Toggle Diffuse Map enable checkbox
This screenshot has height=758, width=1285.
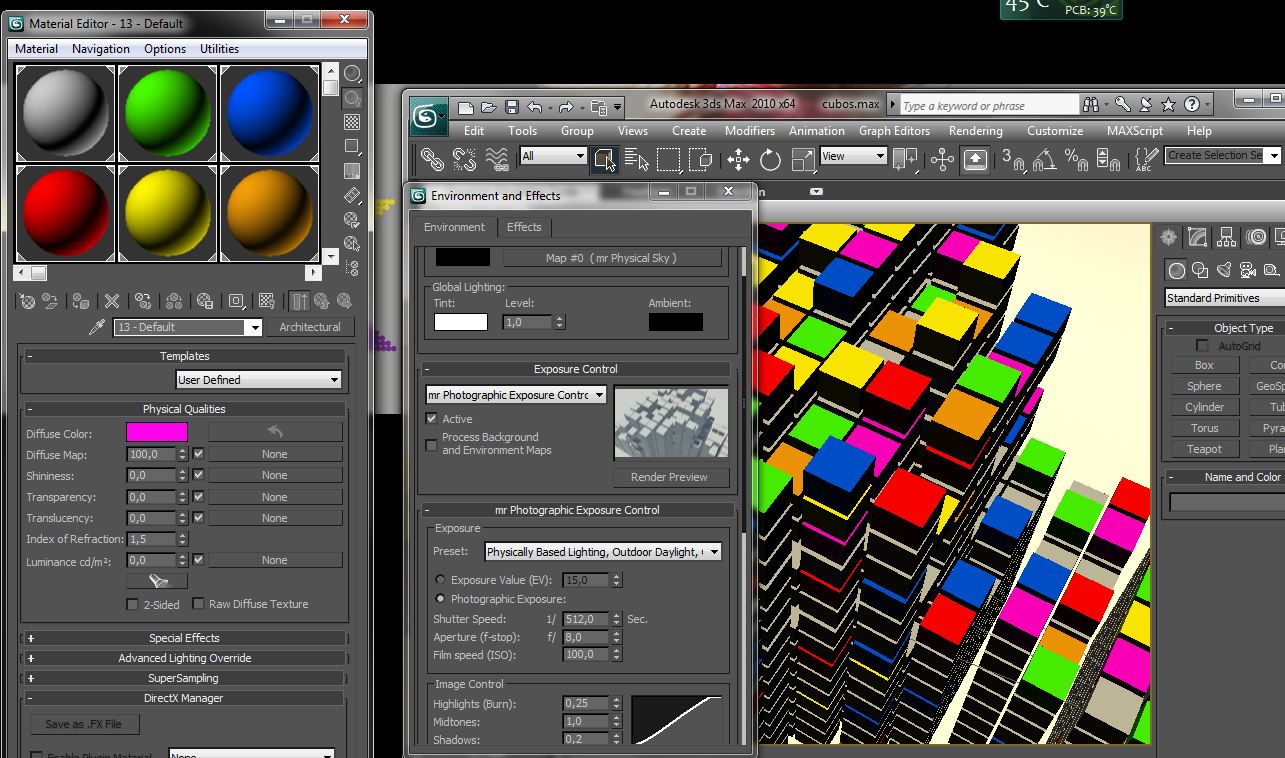coord(198,454)
